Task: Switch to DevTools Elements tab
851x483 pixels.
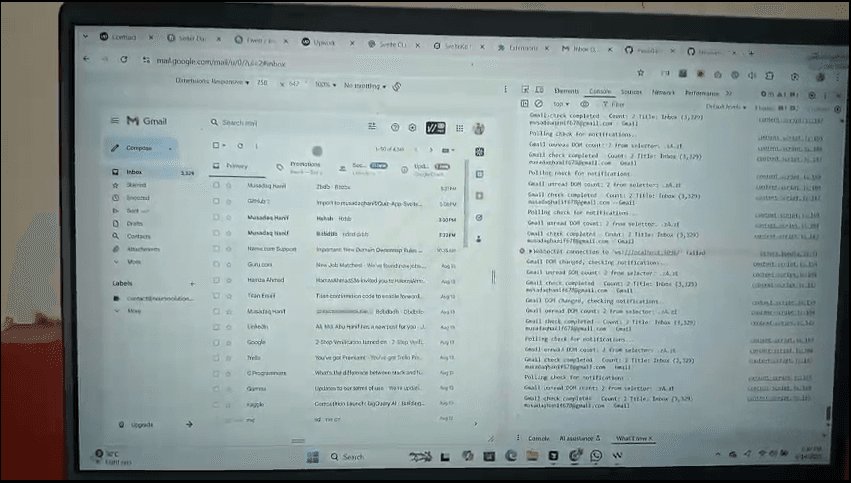Action: 567,91
